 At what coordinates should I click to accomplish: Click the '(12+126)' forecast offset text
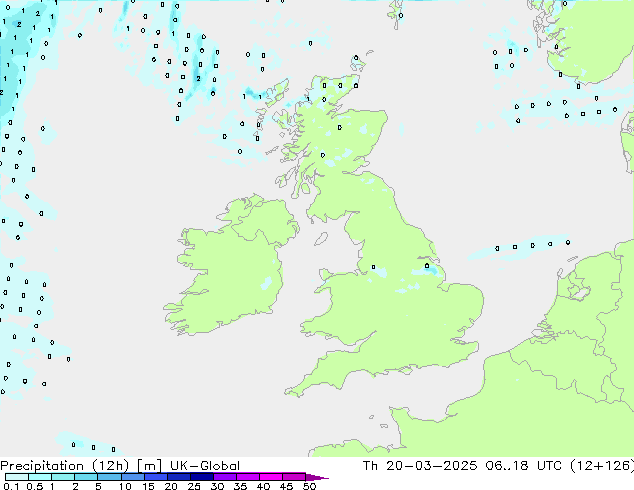602,466
